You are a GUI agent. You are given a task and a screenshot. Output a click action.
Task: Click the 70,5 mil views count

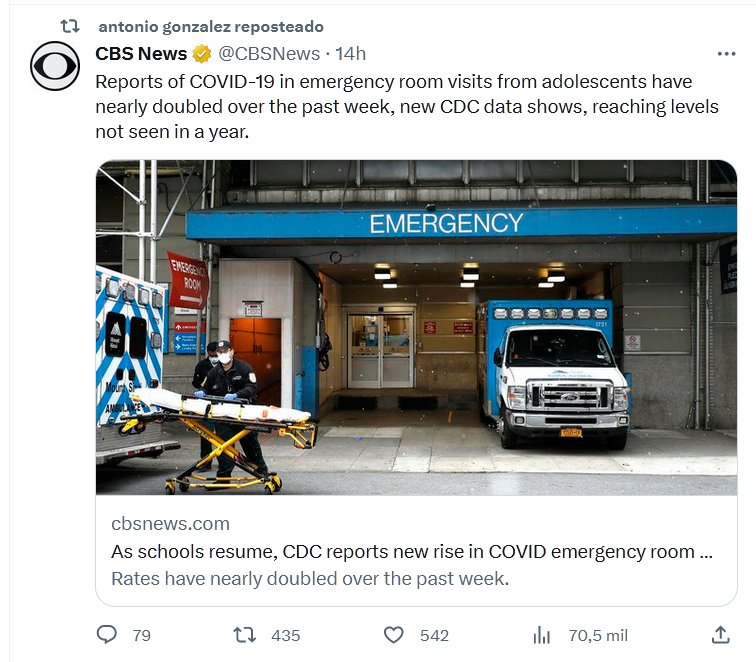point(598,635)
